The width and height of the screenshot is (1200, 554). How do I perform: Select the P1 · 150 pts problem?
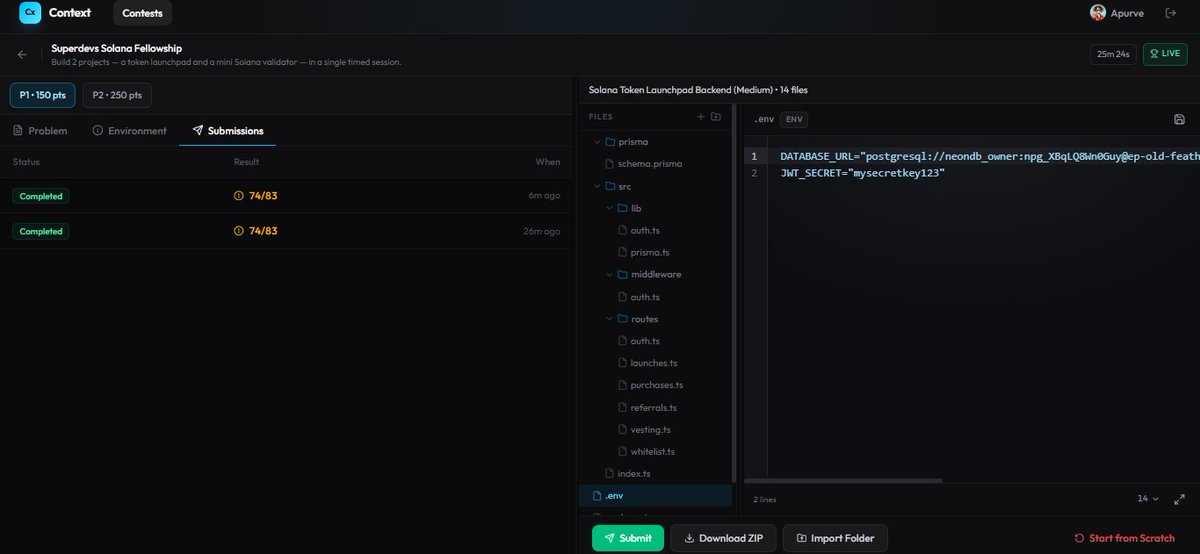(x=42, y=96)
